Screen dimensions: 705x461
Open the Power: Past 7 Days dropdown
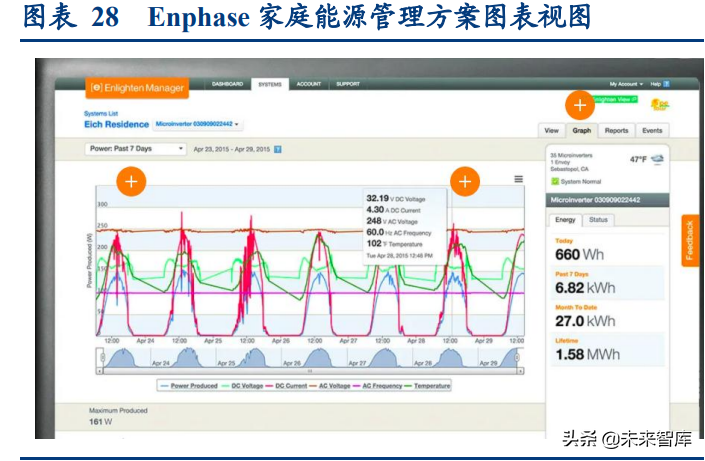(x=136, y=149)
